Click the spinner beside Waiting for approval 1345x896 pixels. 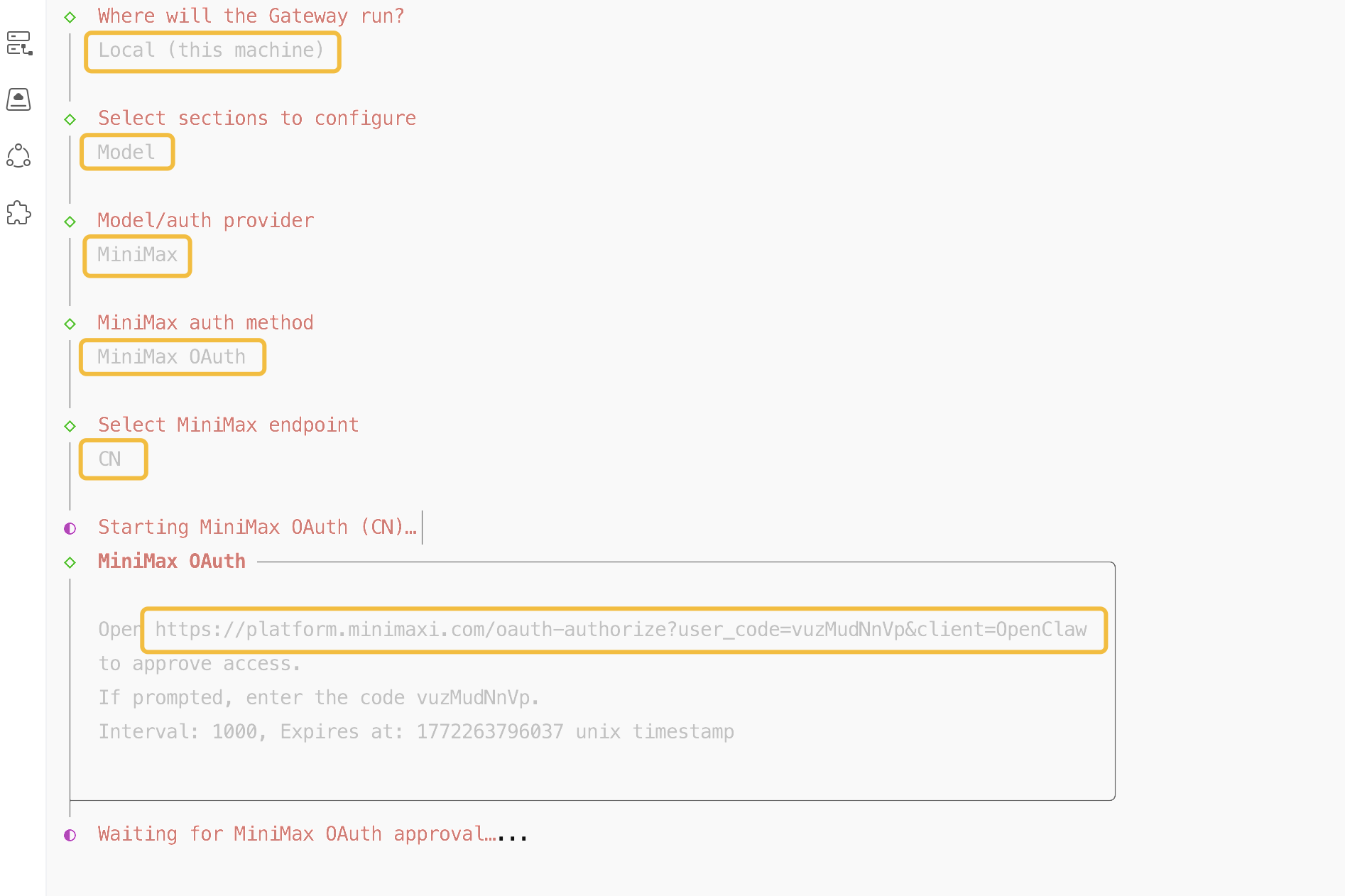70,834
